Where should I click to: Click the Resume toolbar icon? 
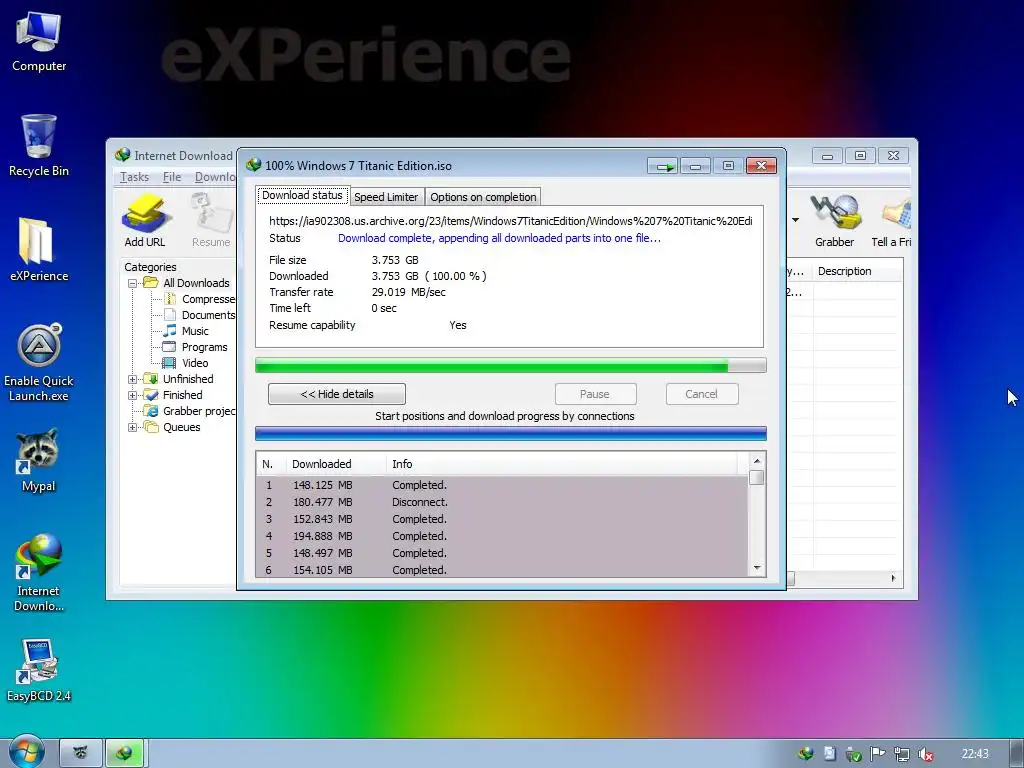pos(211,221)
